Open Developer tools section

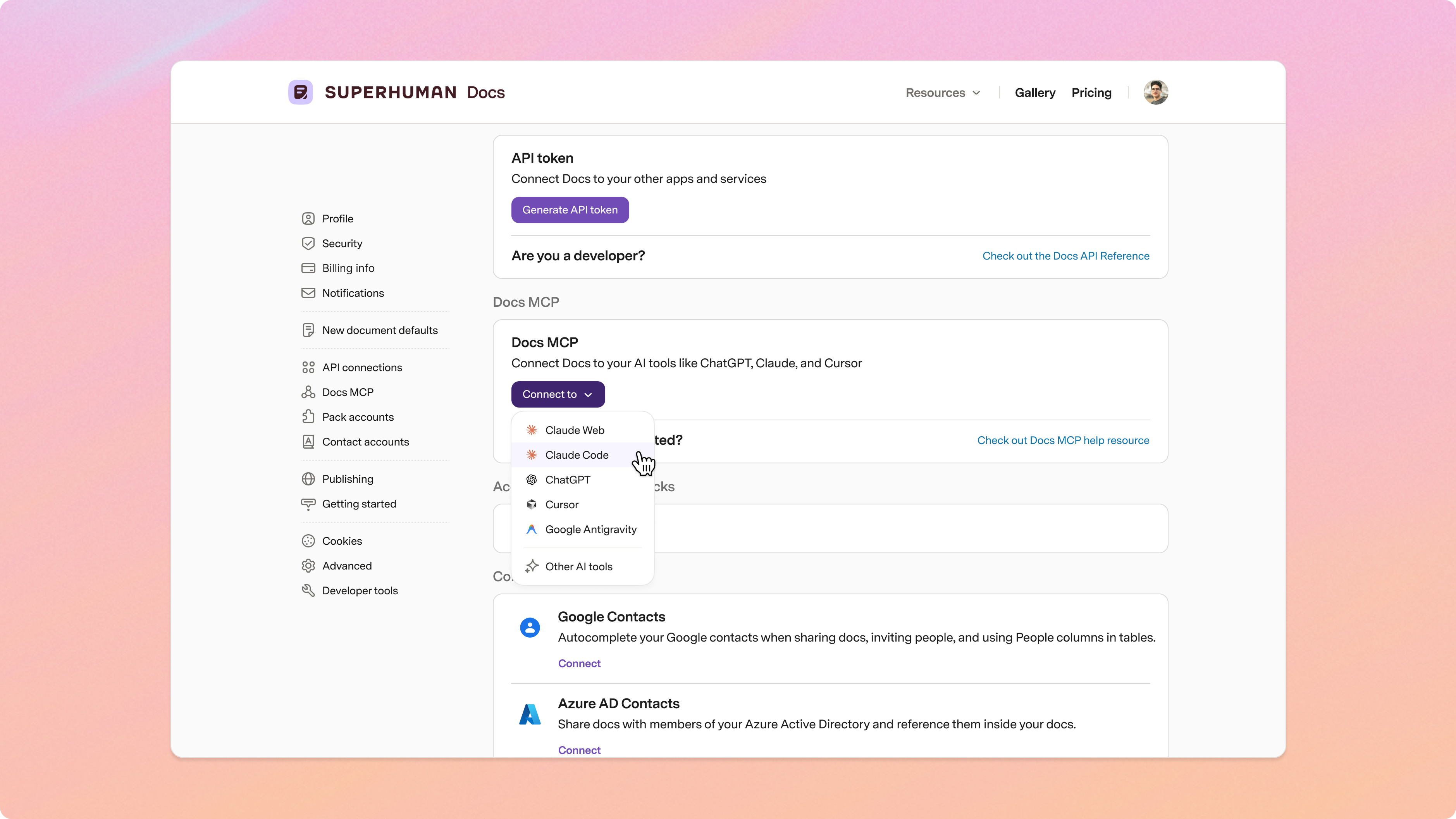pos(350,591)
